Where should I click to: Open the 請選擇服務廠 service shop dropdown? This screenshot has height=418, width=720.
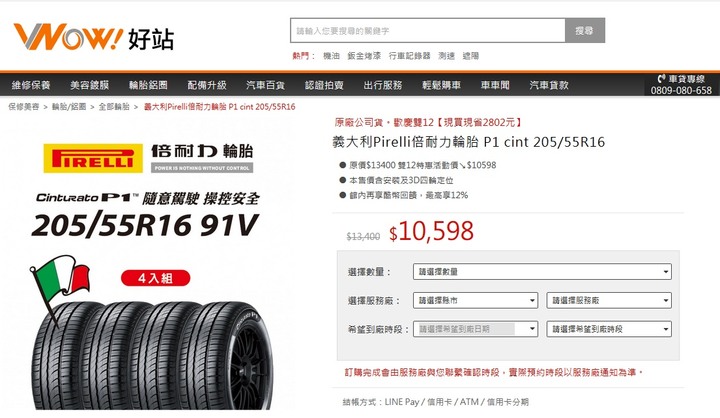609,300
